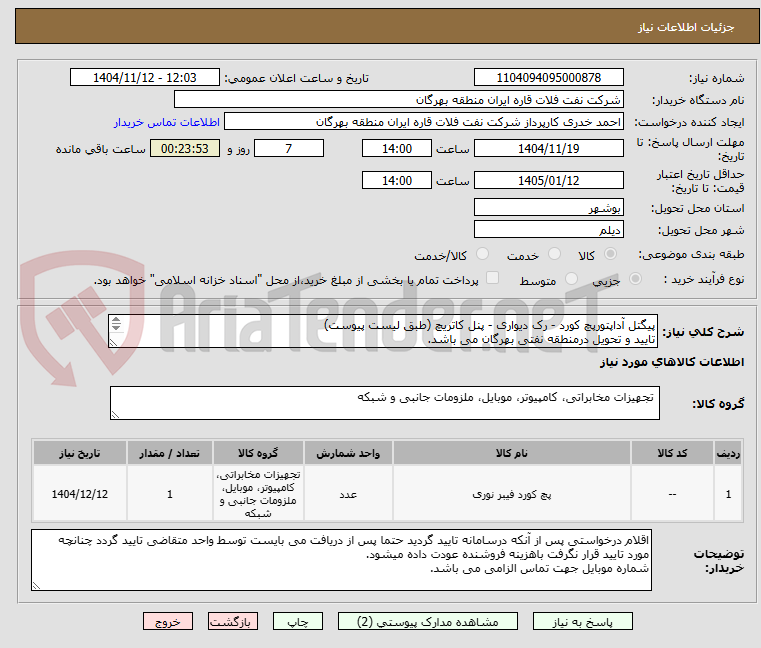Screen dimensions: 761x648
Task: Click the price validity date 1405/01/12
Action: coord(548,181)
